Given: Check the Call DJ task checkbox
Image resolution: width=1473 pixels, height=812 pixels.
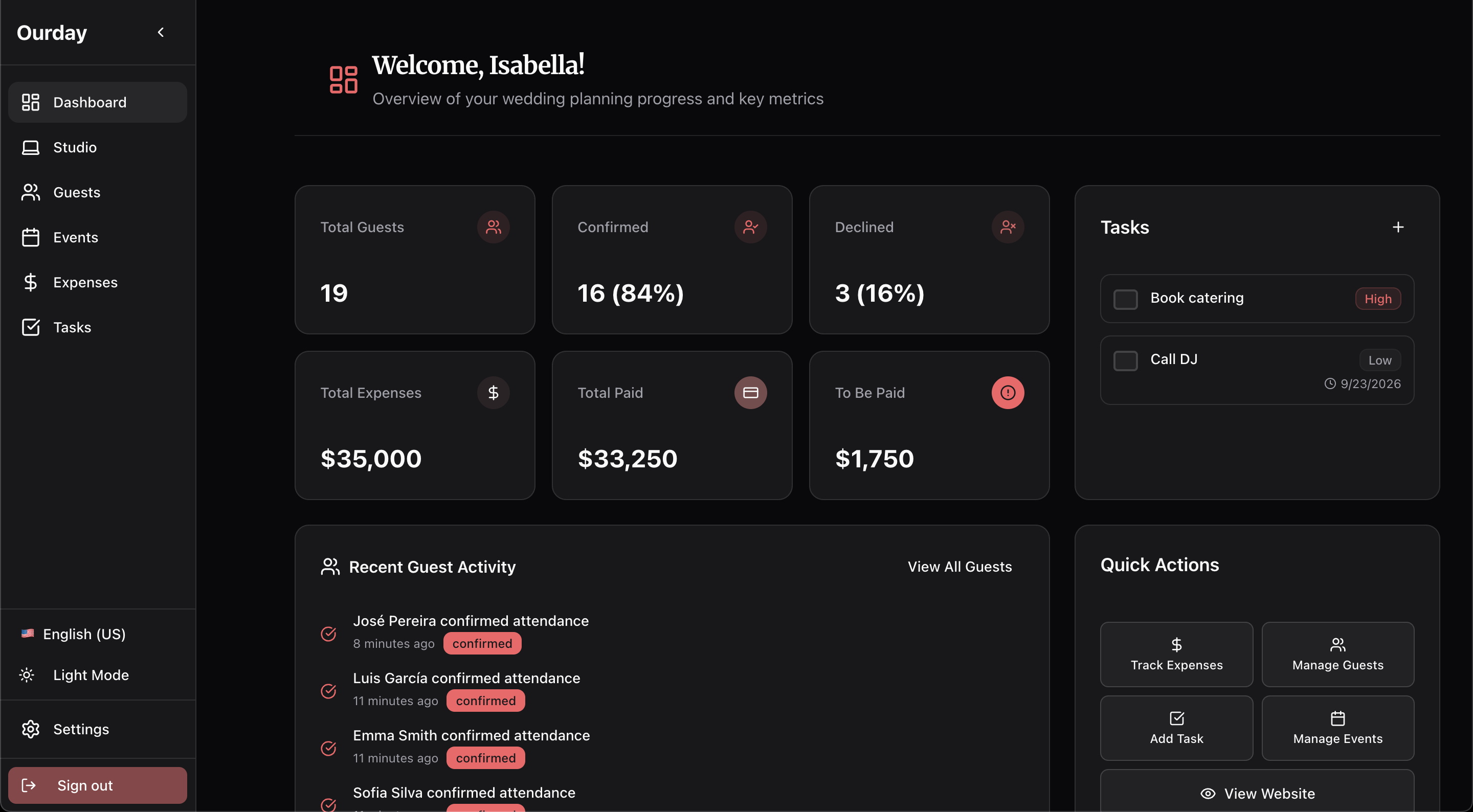Looking at the screenshot, I should pyautogui.click(x=1125, y=361).
